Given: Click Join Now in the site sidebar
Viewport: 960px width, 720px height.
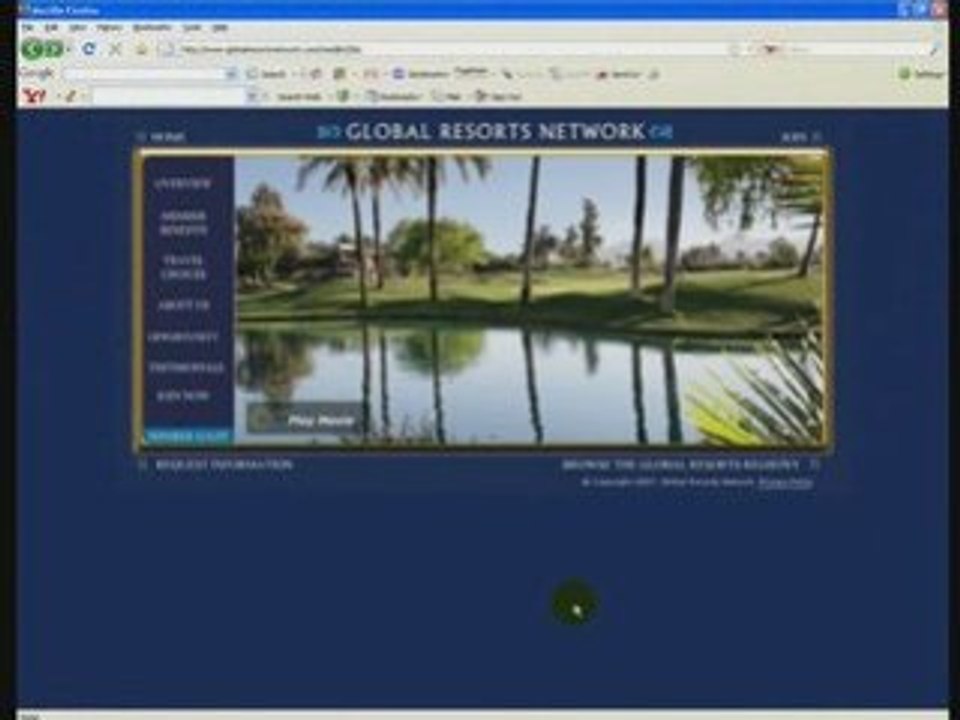Looking at the screenshot, I should pos(183,396).
